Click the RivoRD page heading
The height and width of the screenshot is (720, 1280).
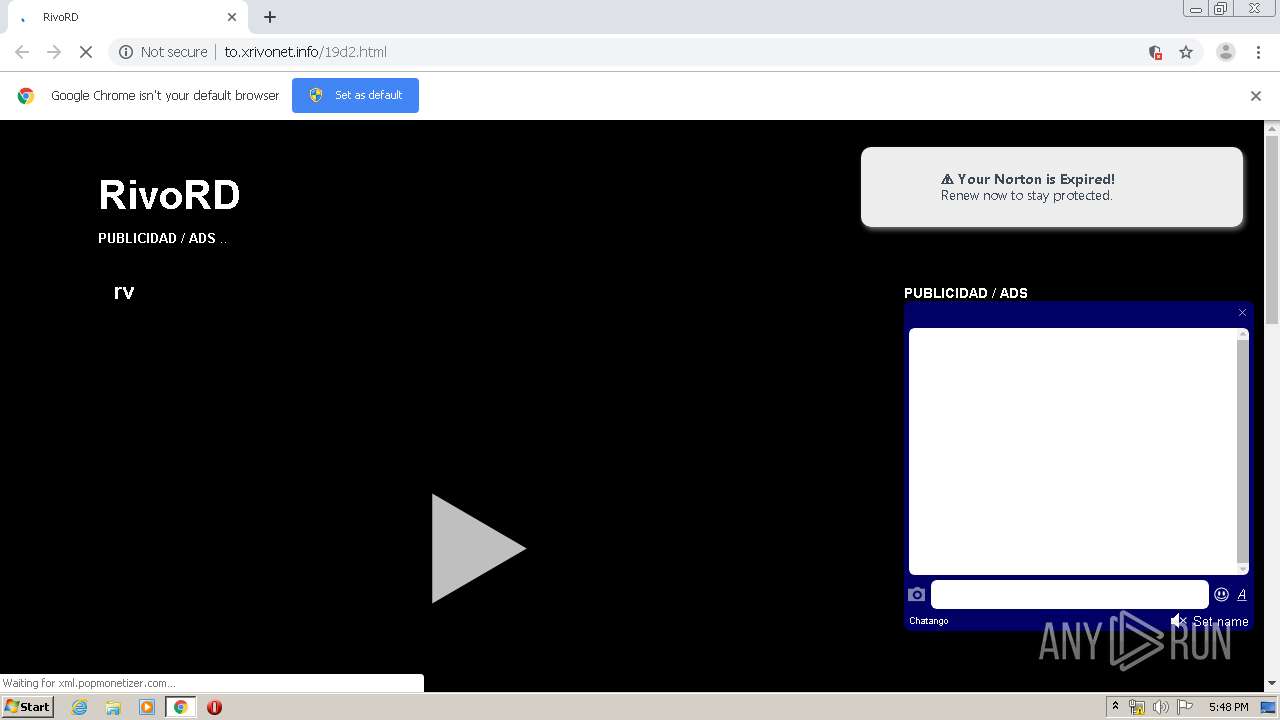169,195
